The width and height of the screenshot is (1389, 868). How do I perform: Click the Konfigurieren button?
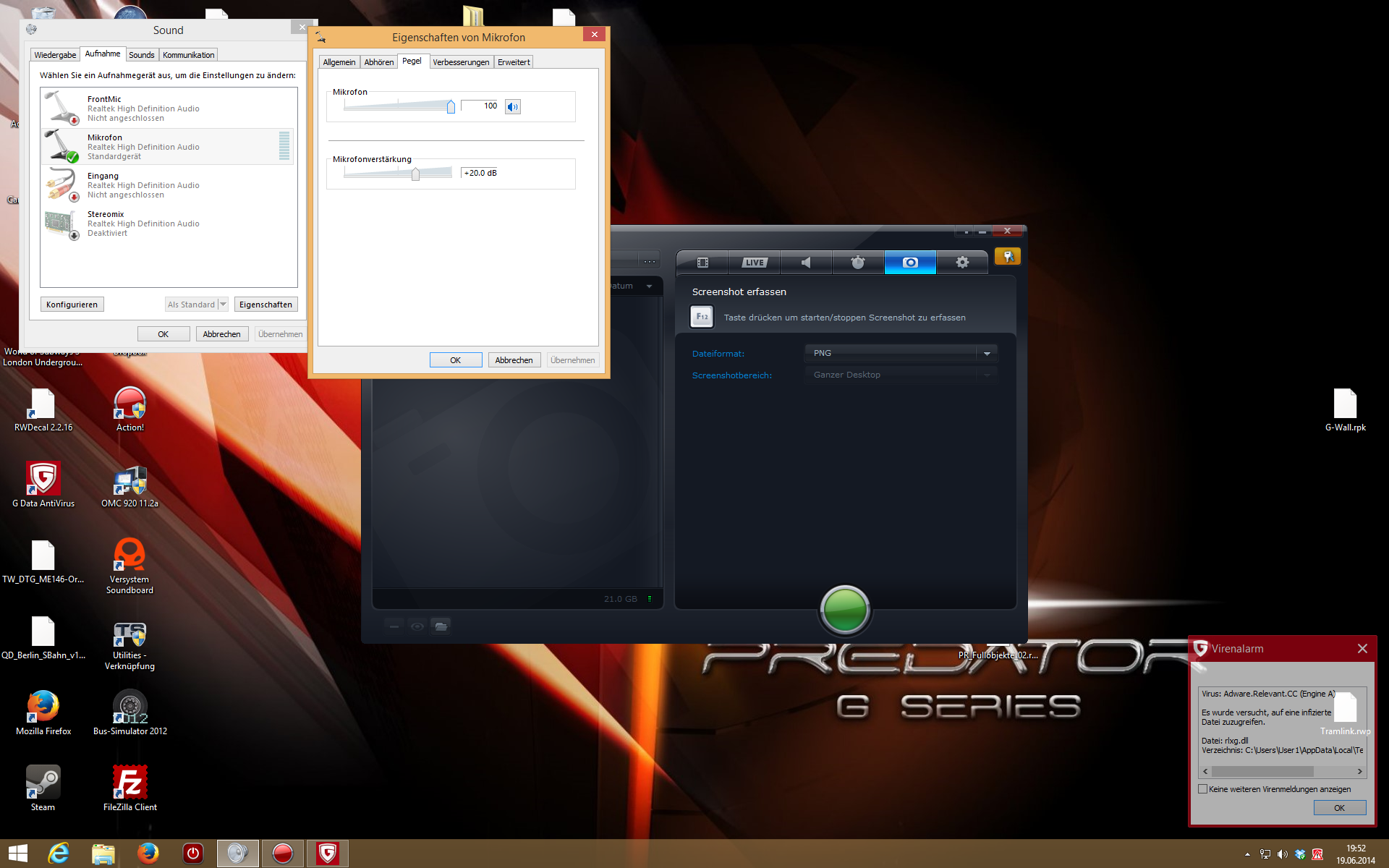(72, 305)
